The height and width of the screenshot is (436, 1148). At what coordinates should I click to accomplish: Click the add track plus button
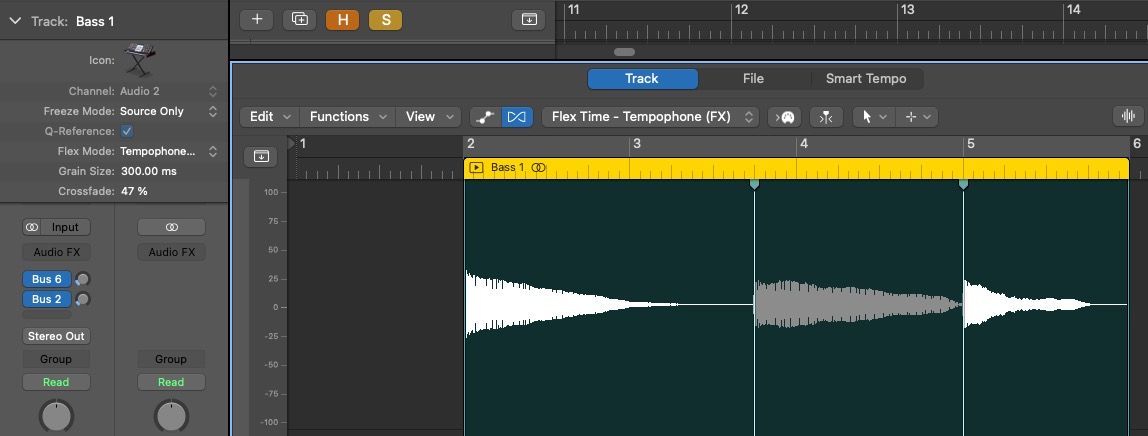(257, 20)
